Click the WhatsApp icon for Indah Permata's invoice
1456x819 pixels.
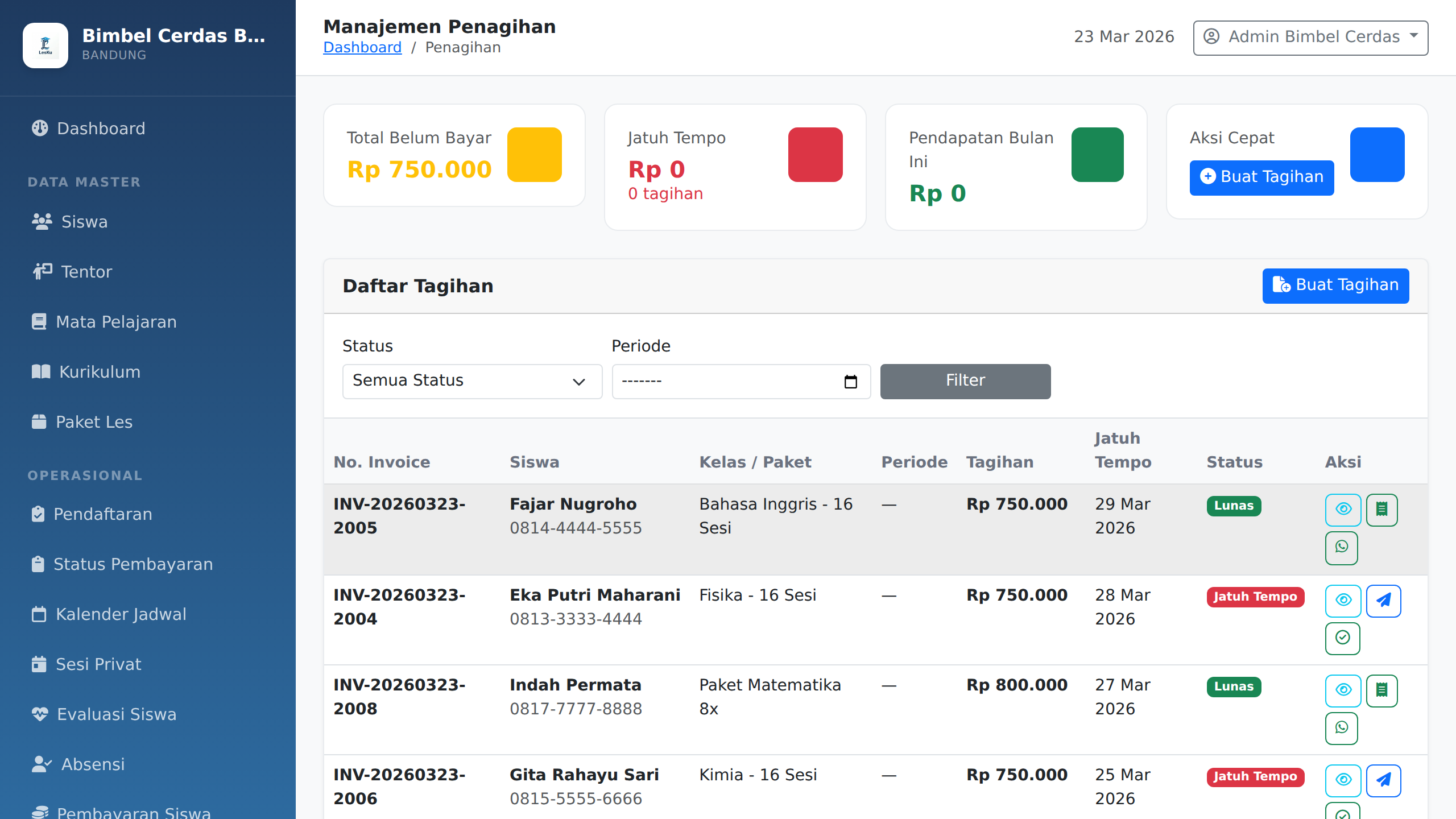point(1342,728)
